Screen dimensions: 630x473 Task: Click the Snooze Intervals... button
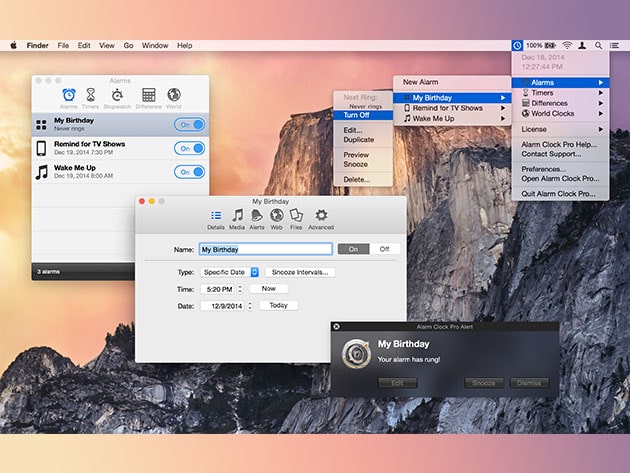(x=300, y=272)
